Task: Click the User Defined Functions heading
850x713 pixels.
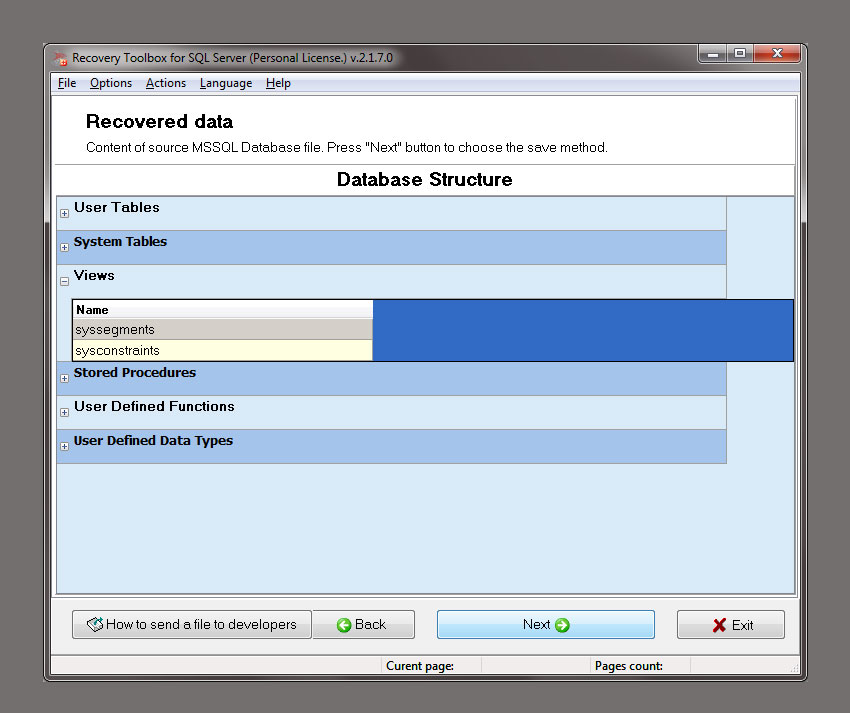Action: click(x=154, y=406)
